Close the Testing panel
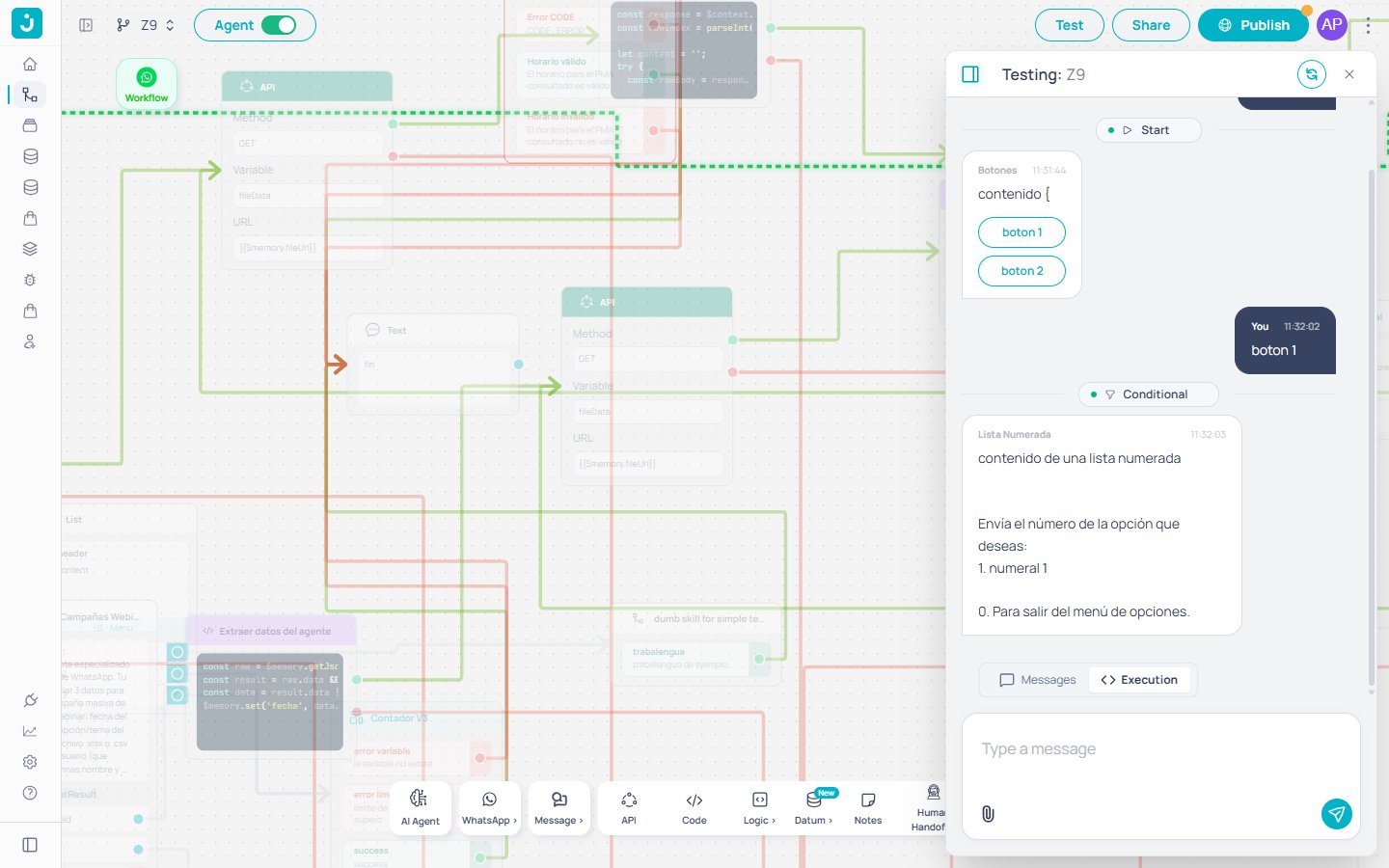The height and width of the screenshot is (868, 1389). (1349, 74)
